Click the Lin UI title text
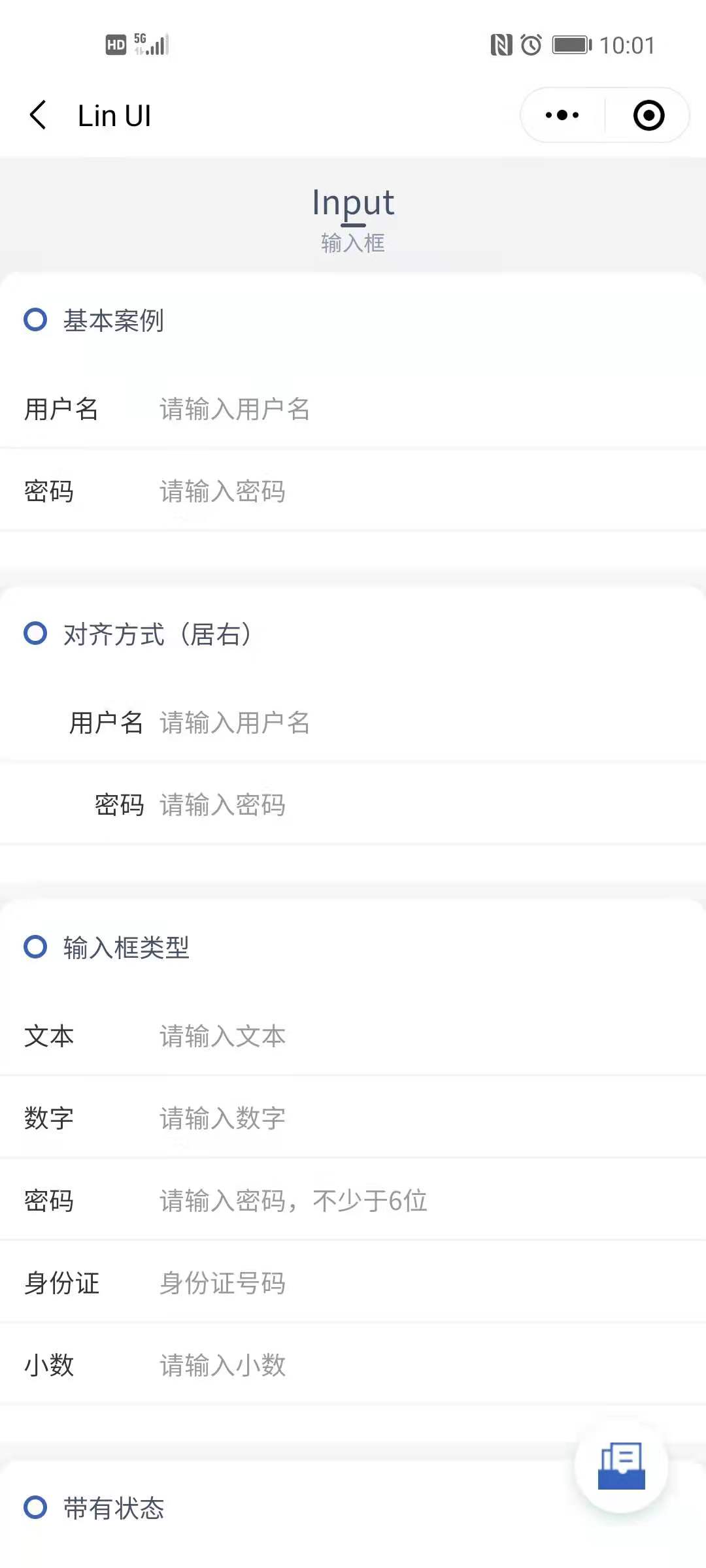 tap(114, 114)
